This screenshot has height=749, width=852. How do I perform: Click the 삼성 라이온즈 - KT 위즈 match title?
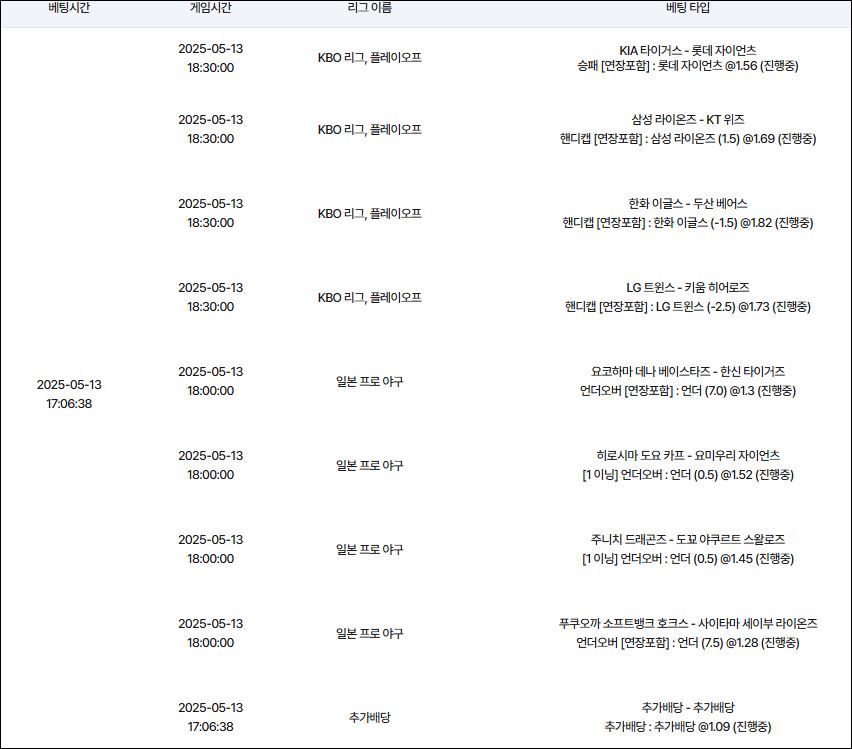tap(688, 119)
